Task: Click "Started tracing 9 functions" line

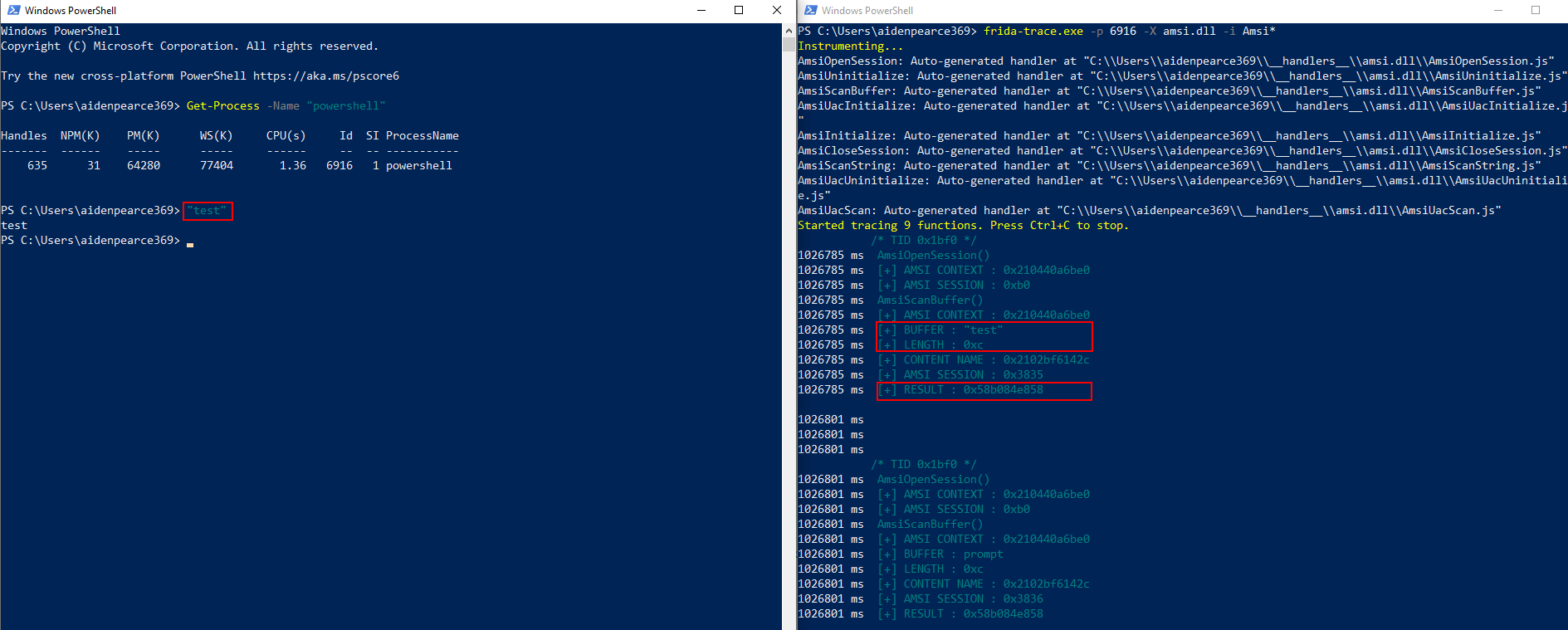Action: [x=964, y=225]
